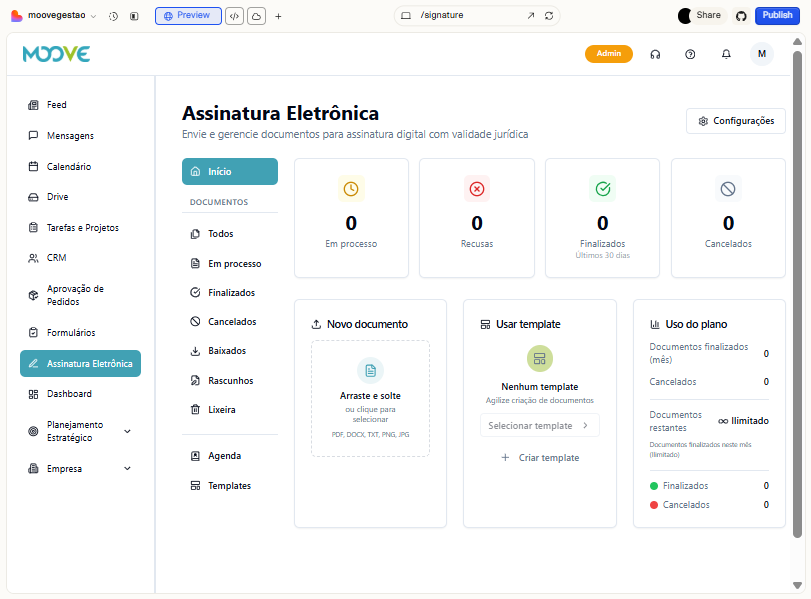Open the Lixeira trash section
The width and height of the screenshot is (811, 599).
[230, 410]
